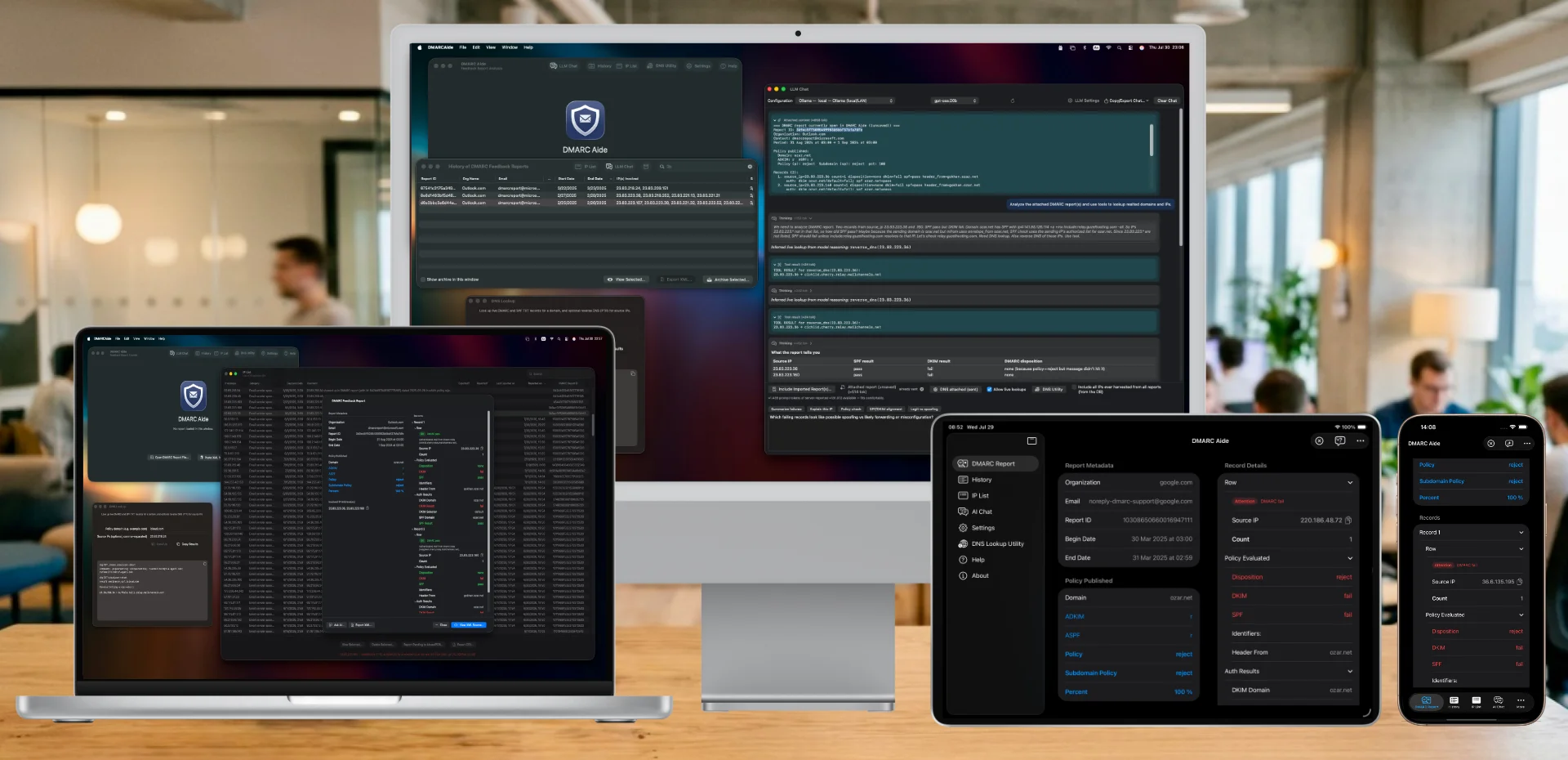Open the Configuration provider dropdown in LLM Chat

pyautogui.click(x=845, y=101)
